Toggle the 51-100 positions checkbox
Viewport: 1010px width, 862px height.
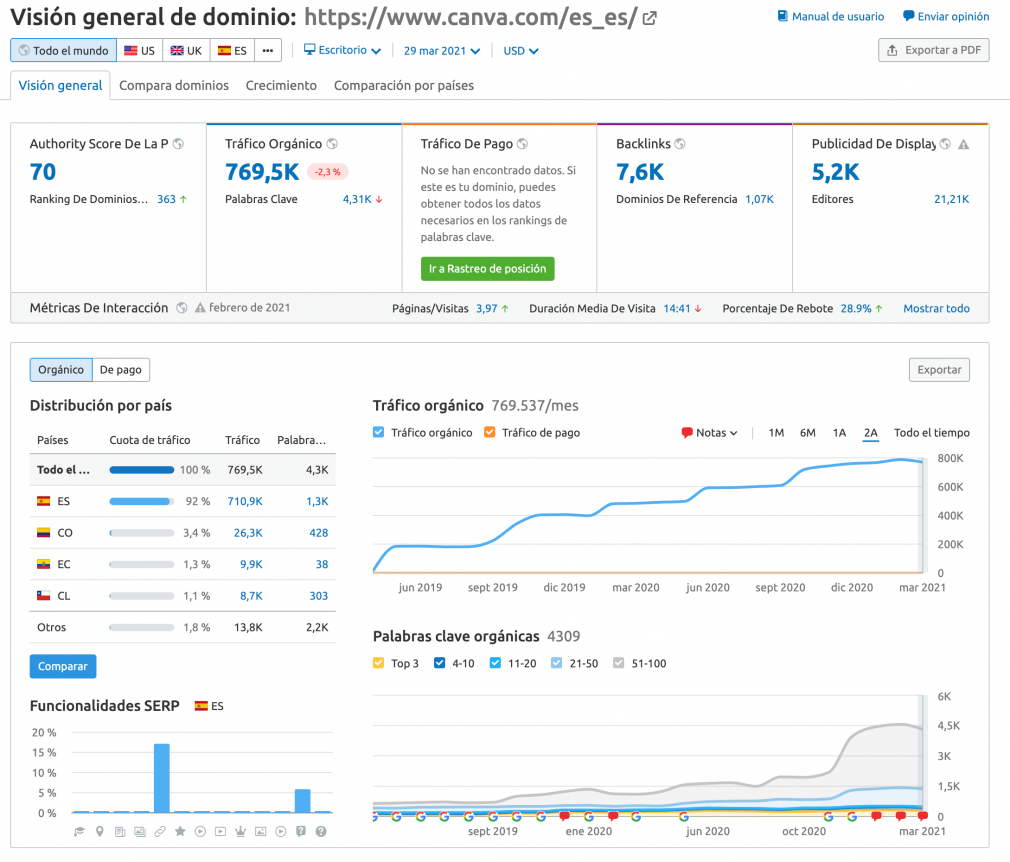pyautogui.click(x=619, y=663)
